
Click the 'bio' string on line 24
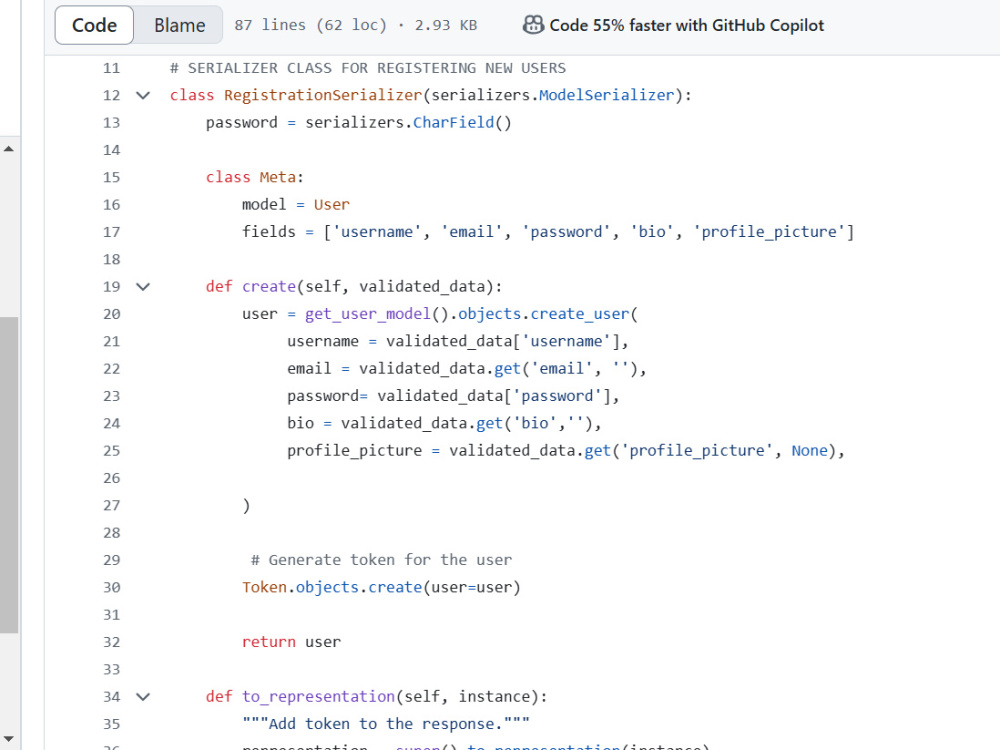pyautogui.click(x=534, y=423)
